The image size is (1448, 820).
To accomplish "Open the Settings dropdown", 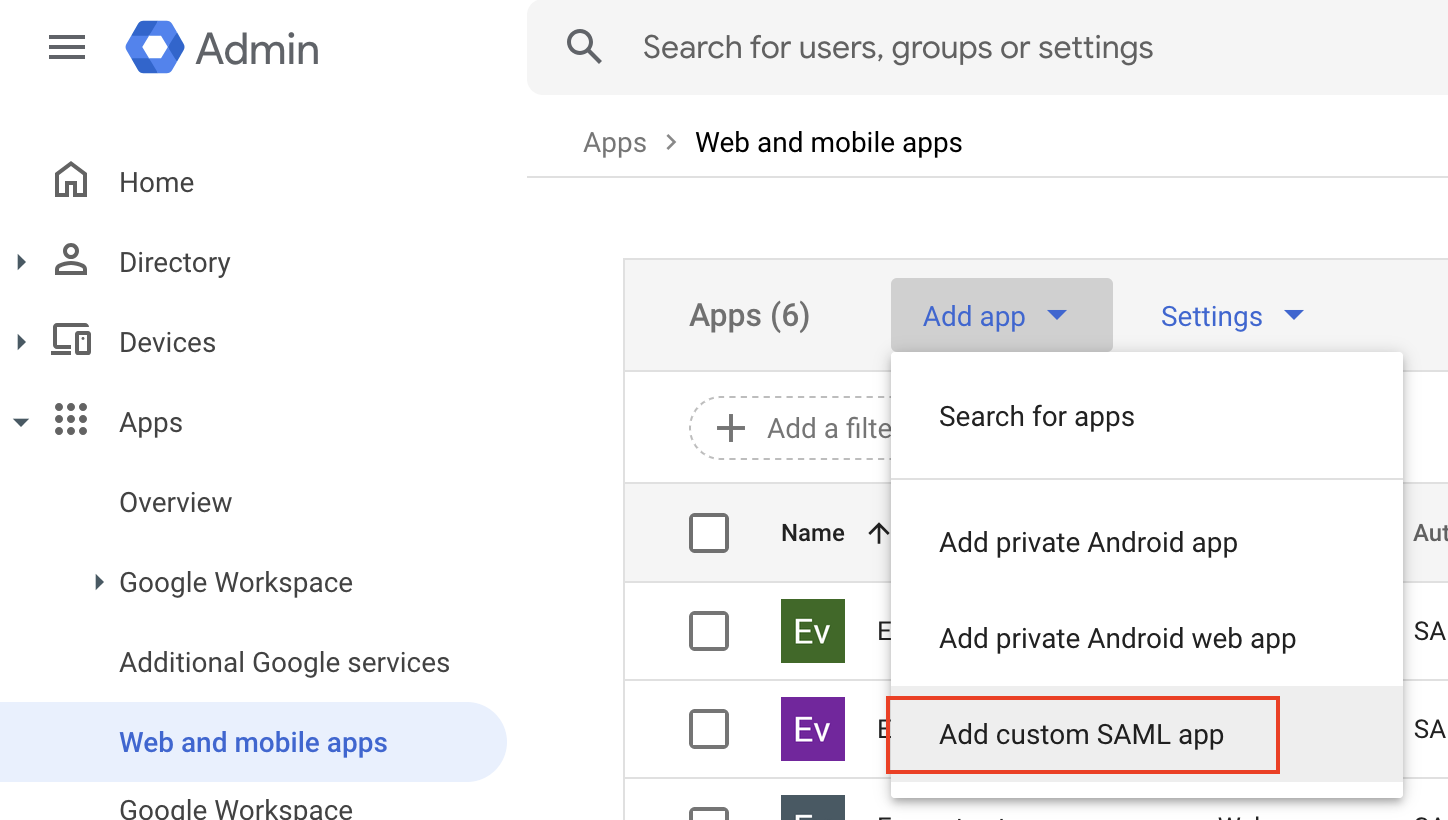I will (1232, 316).
